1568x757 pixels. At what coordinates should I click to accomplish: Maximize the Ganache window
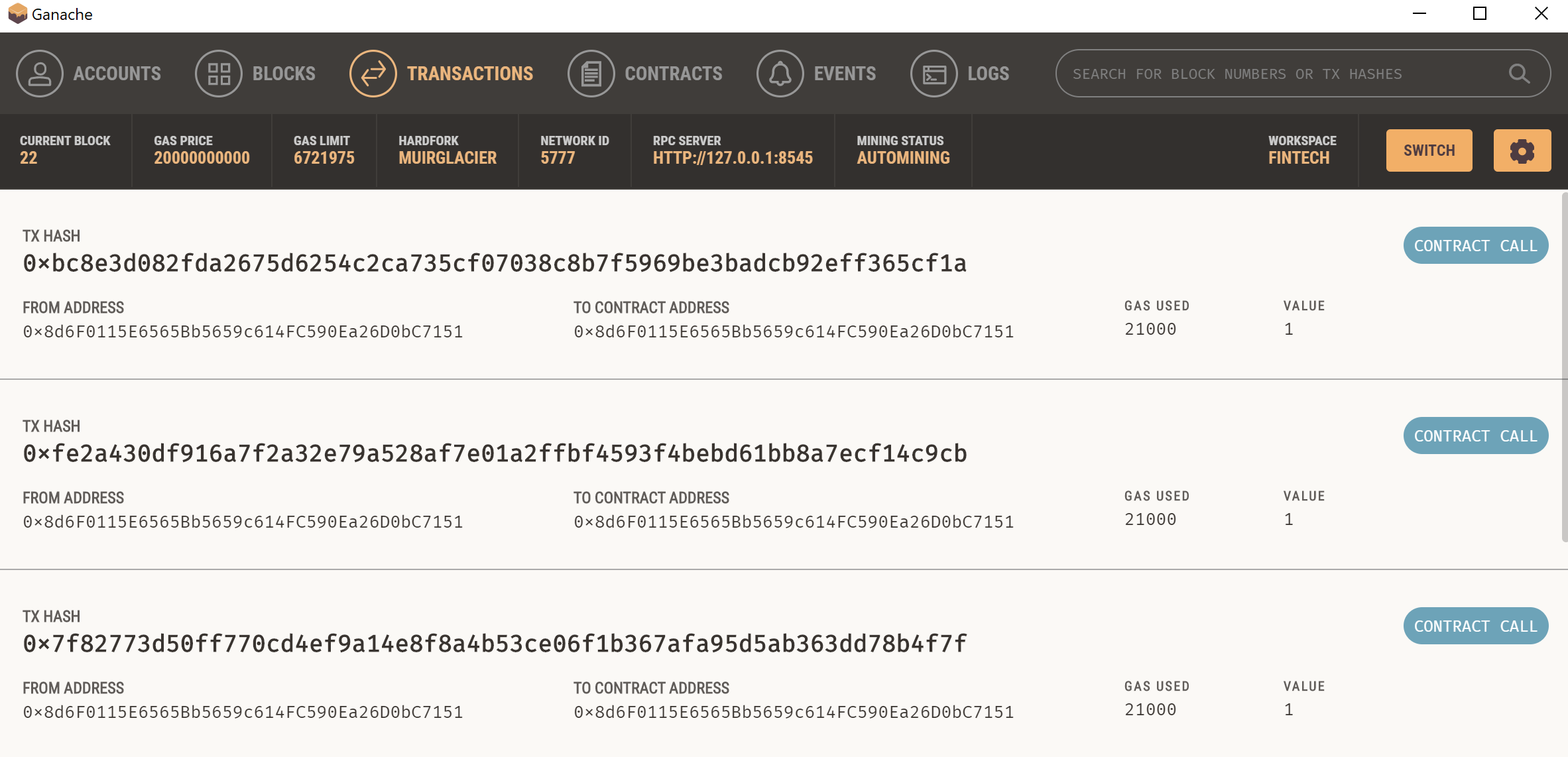(x=1480, y=14)
